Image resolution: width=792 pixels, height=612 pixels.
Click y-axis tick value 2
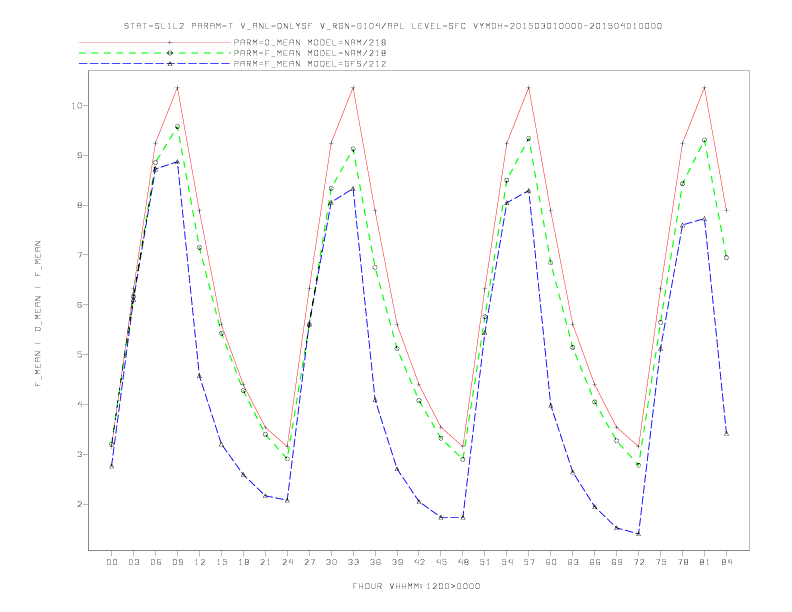coord(80,504)
